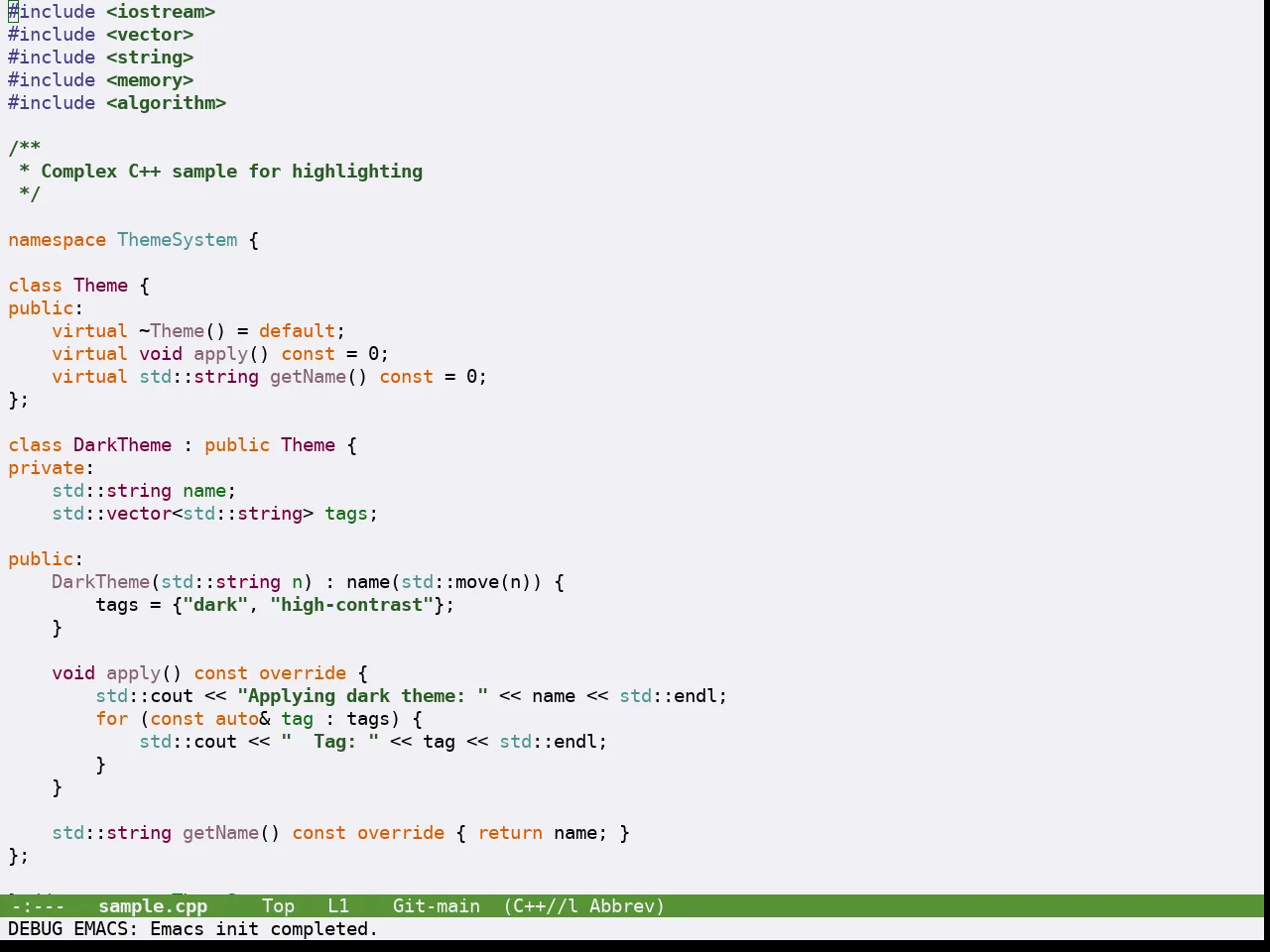This screenshot has height=952, width=1270.
Task: Click on '<string>' in include line
Action: (x=150, y=58)
